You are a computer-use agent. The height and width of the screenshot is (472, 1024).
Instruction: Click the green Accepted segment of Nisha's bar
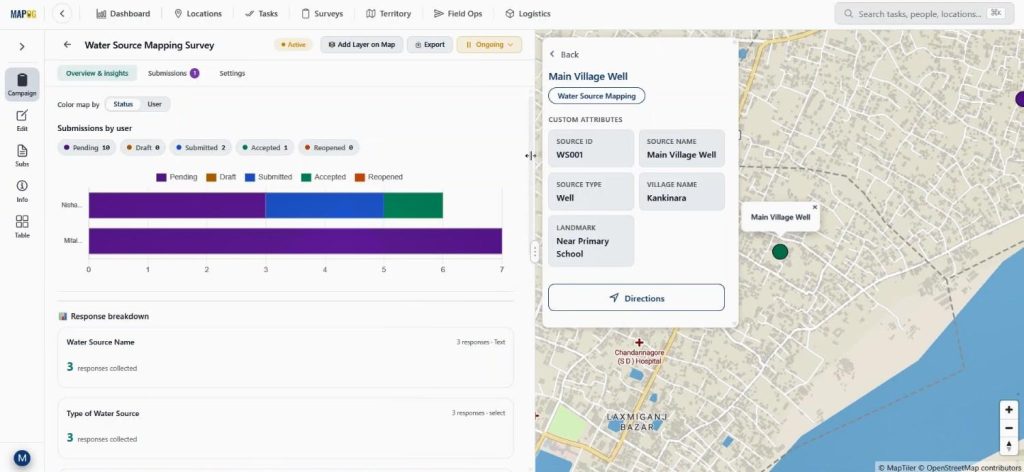coord(413,205)
